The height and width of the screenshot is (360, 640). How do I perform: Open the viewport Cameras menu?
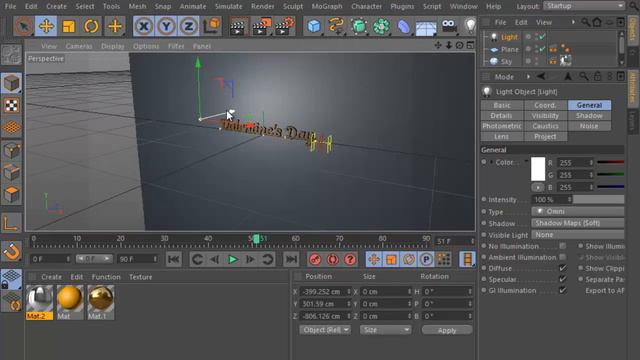point(79,46)
